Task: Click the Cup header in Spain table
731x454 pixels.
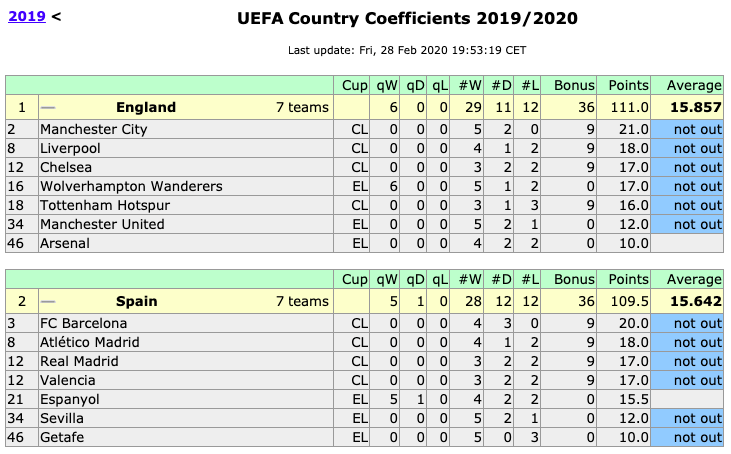Action: coord(355,279)
